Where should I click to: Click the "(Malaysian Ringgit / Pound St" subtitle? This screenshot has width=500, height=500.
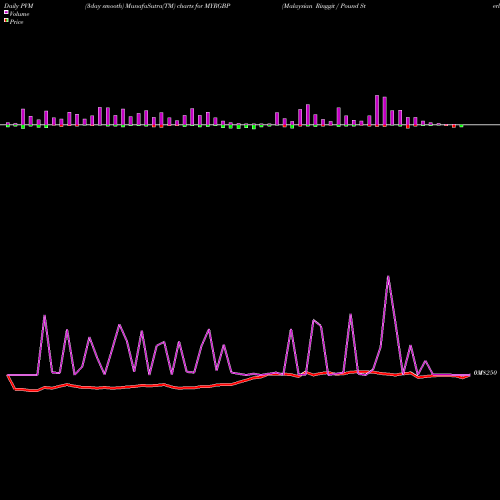(x=324, y=6)
